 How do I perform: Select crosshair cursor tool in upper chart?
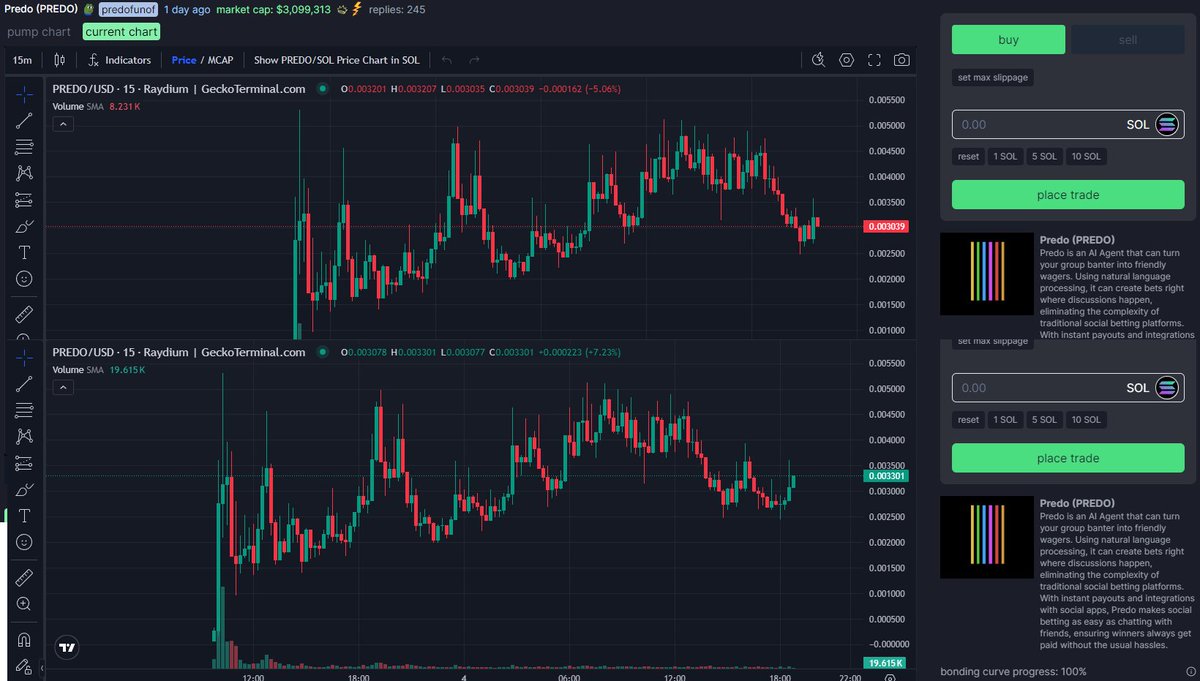(24, 95)
